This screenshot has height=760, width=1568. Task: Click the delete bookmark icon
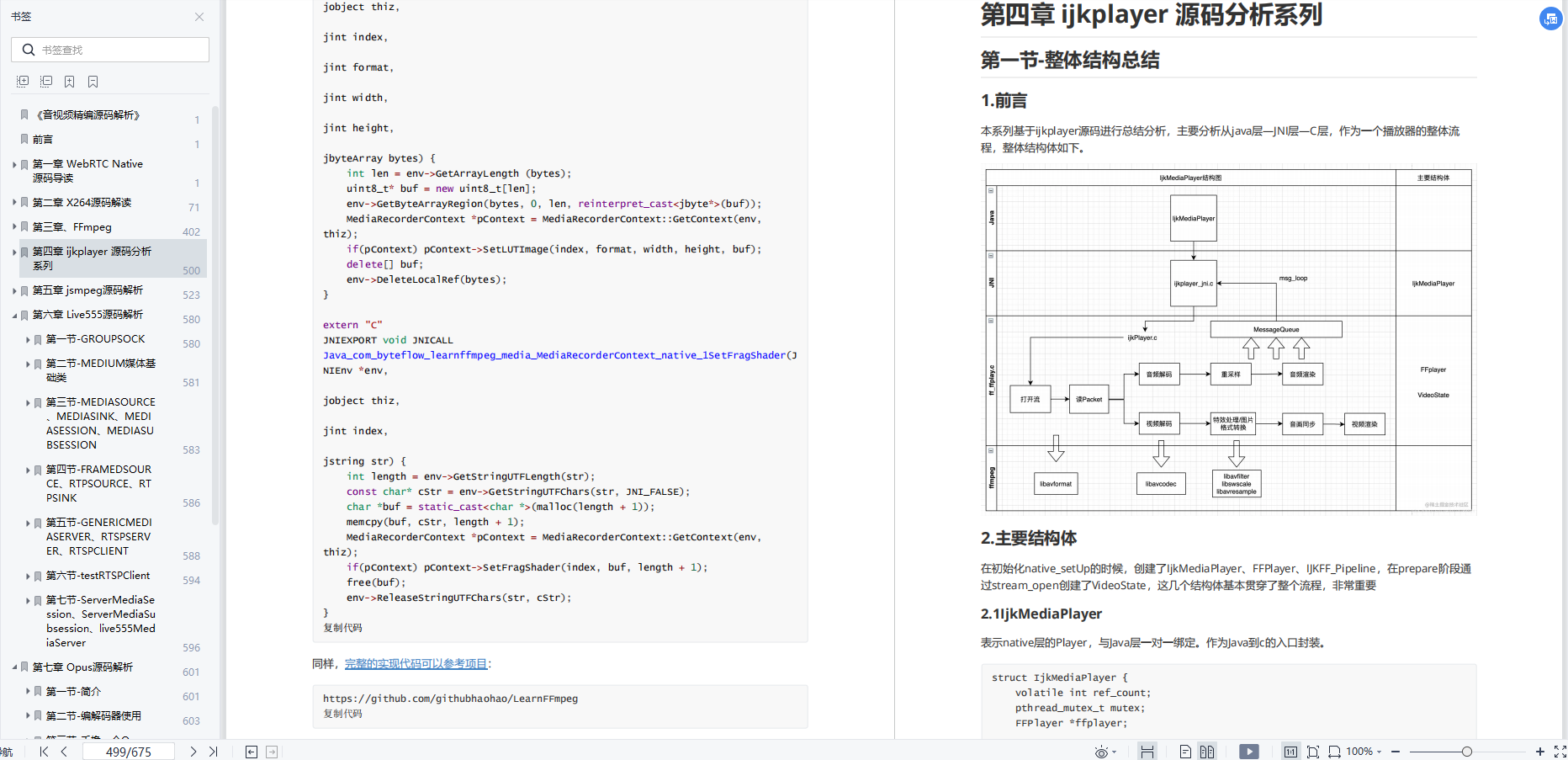click(x=93, y=82)
